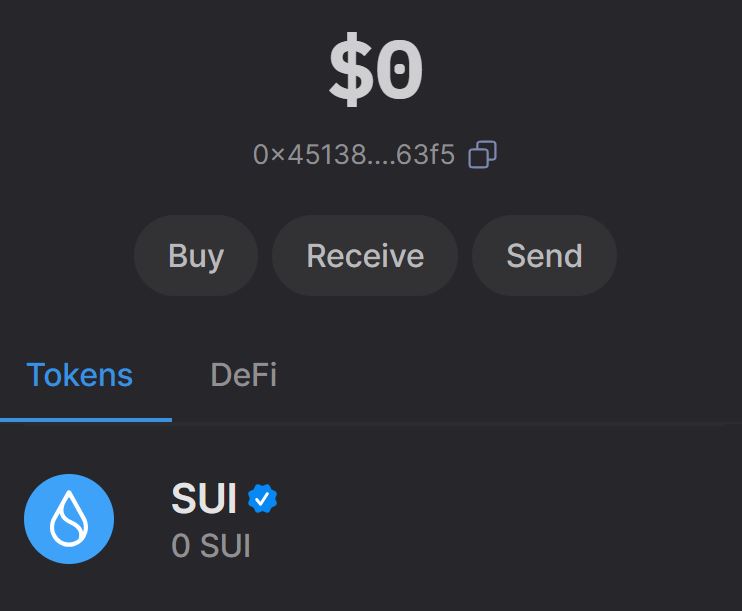742x611 pixels.
Task: Click the zero digit in the $0 balance
Action: 400,72
